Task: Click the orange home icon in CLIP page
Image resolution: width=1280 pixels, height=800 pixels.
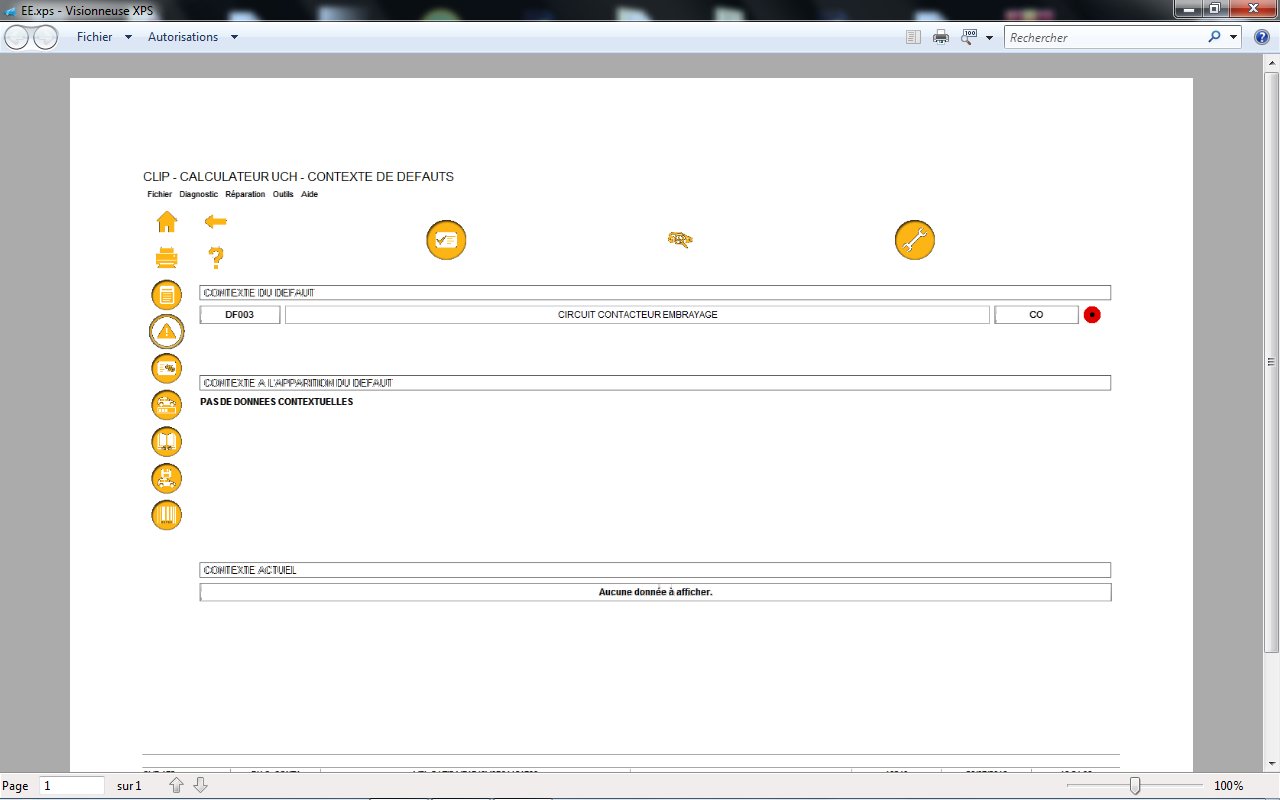Action: (167, 222)
